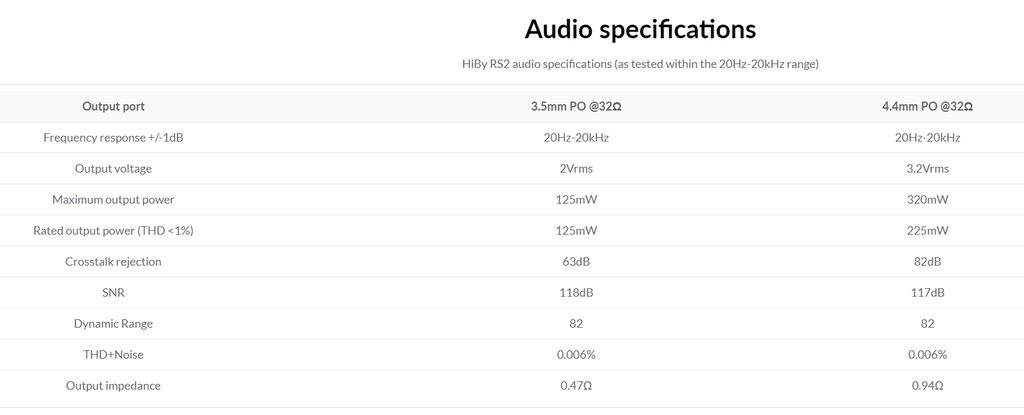Click the Crosstalk rejection row label

pos(113,261)
